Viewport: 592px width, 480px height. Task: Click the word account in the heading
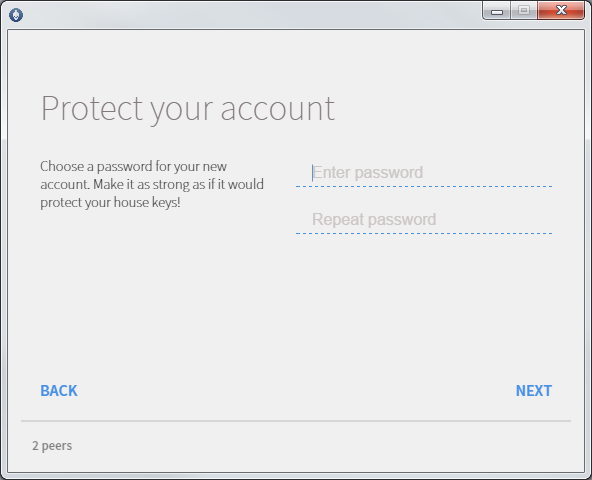coord(278,109)
